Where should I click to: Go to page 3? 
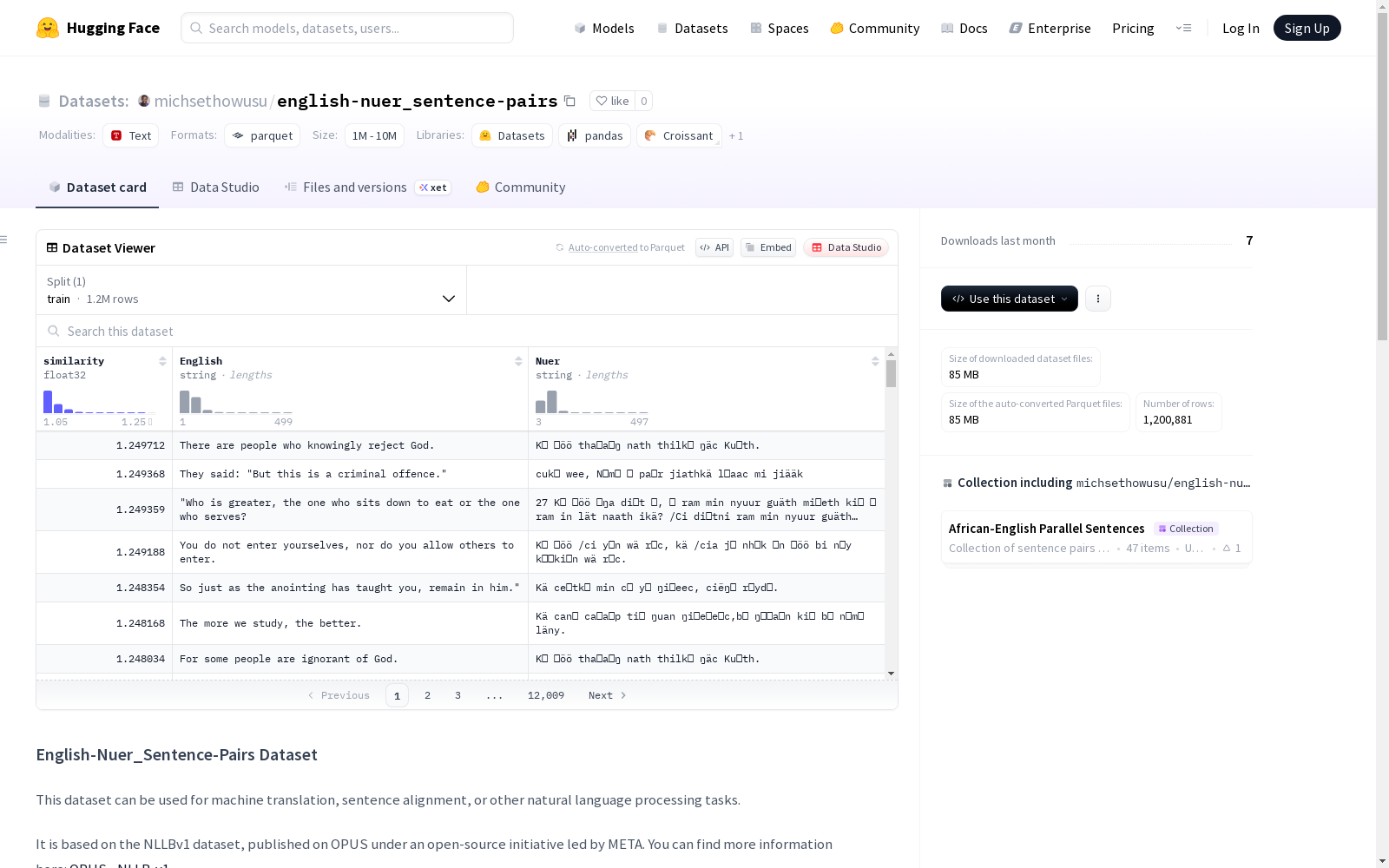[x=458, y=695]
